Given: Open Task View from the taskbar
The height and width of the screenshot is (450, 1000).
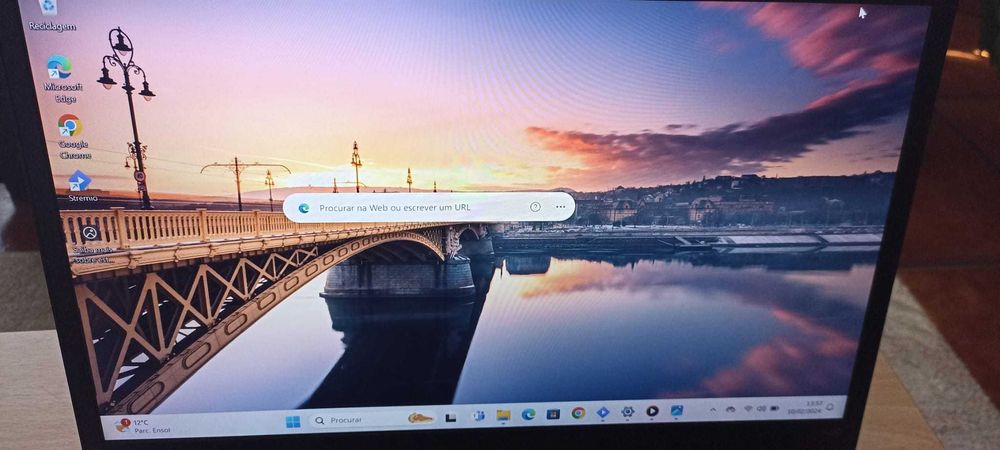Looking at the screenshot, I should coord(450,417).
